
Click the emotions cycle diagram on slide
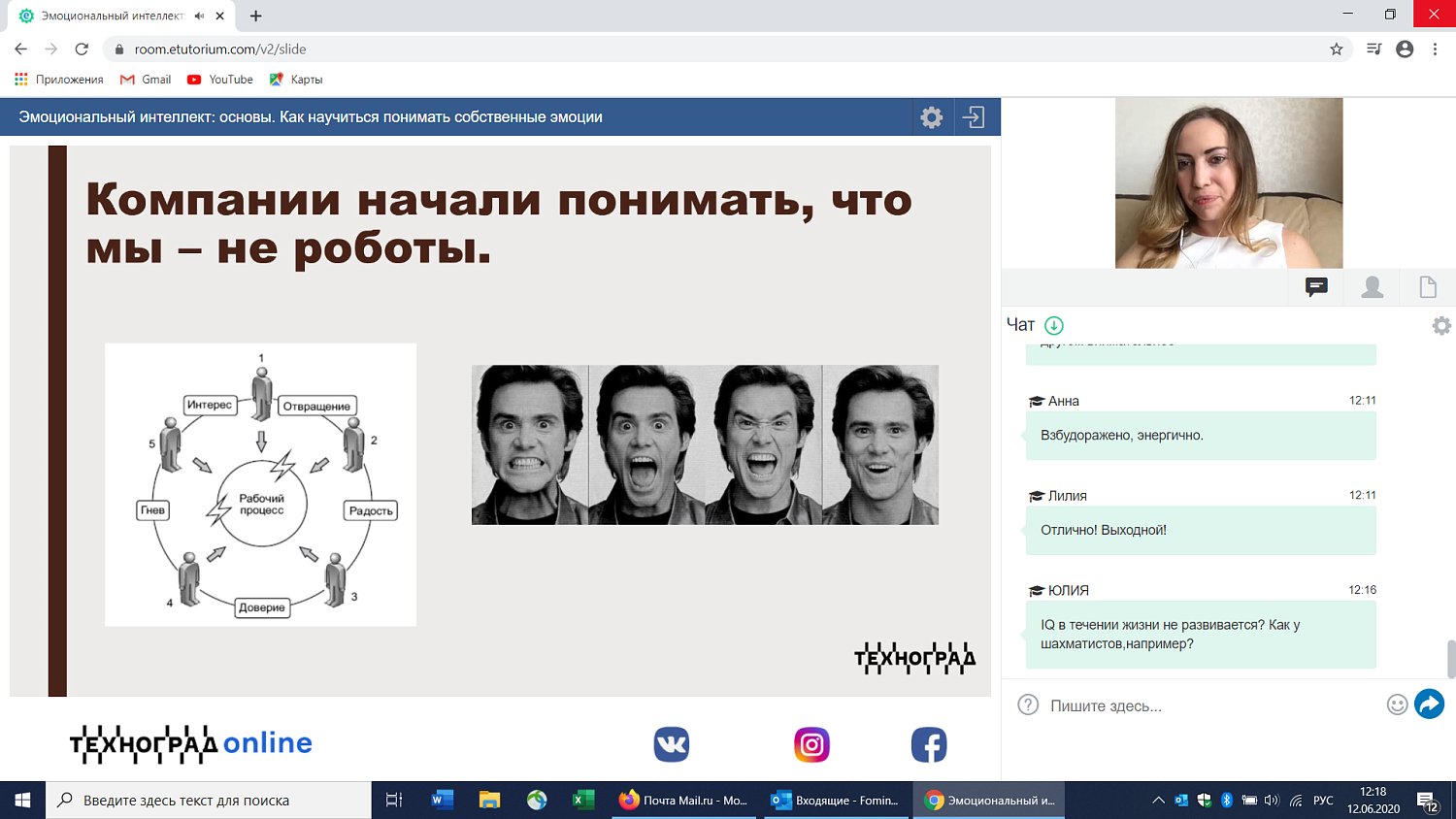pos(260,484)
